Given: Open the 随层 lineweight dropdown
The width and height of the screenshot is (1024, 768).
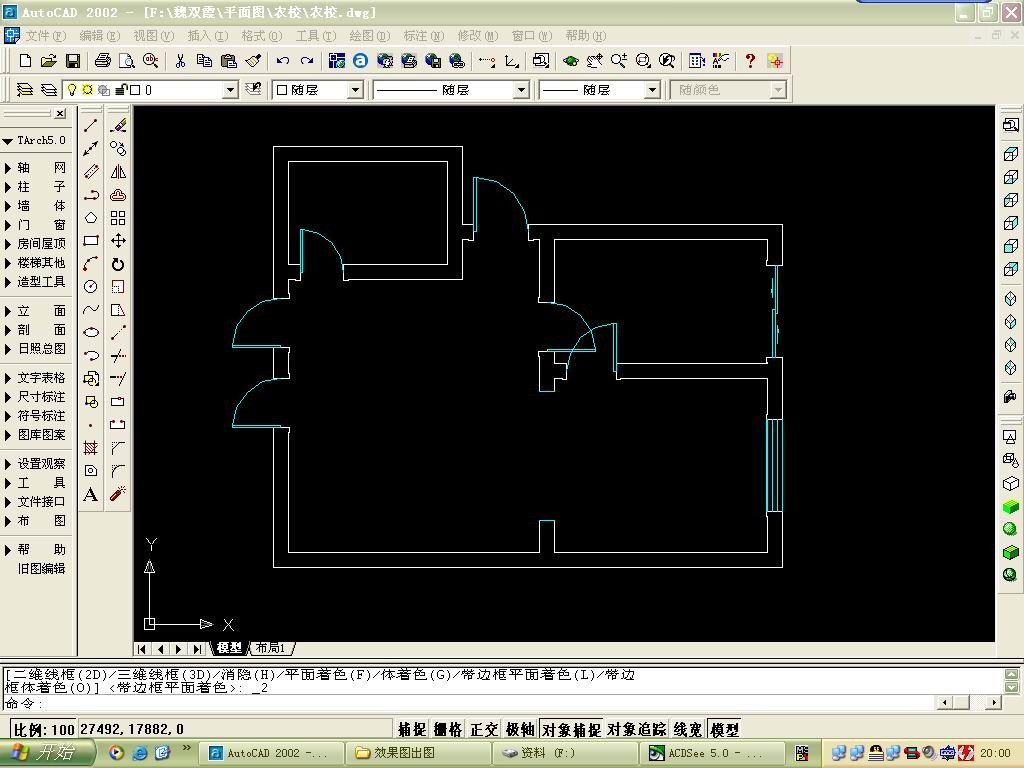Looking at the screenshot, I should coord(652,90).
